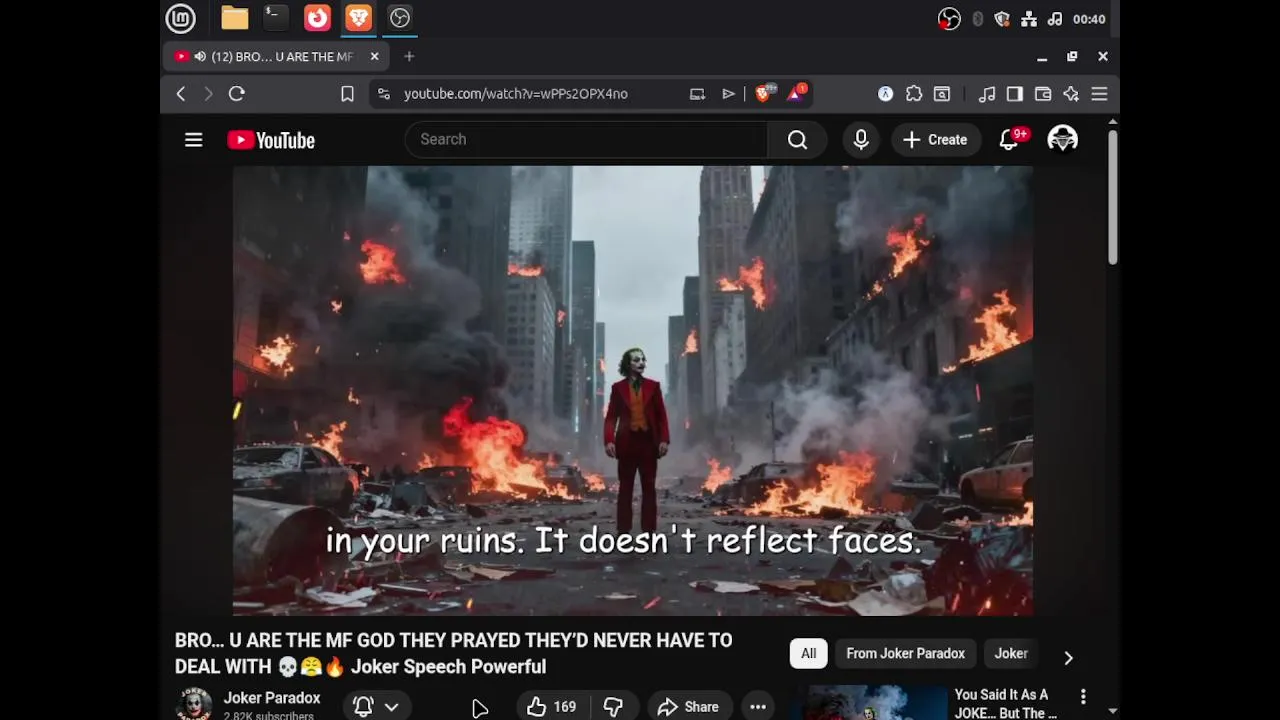Screen dimensions: 1280x720
Task: Toggle the subscription notification bell
Action: point(363,707)
